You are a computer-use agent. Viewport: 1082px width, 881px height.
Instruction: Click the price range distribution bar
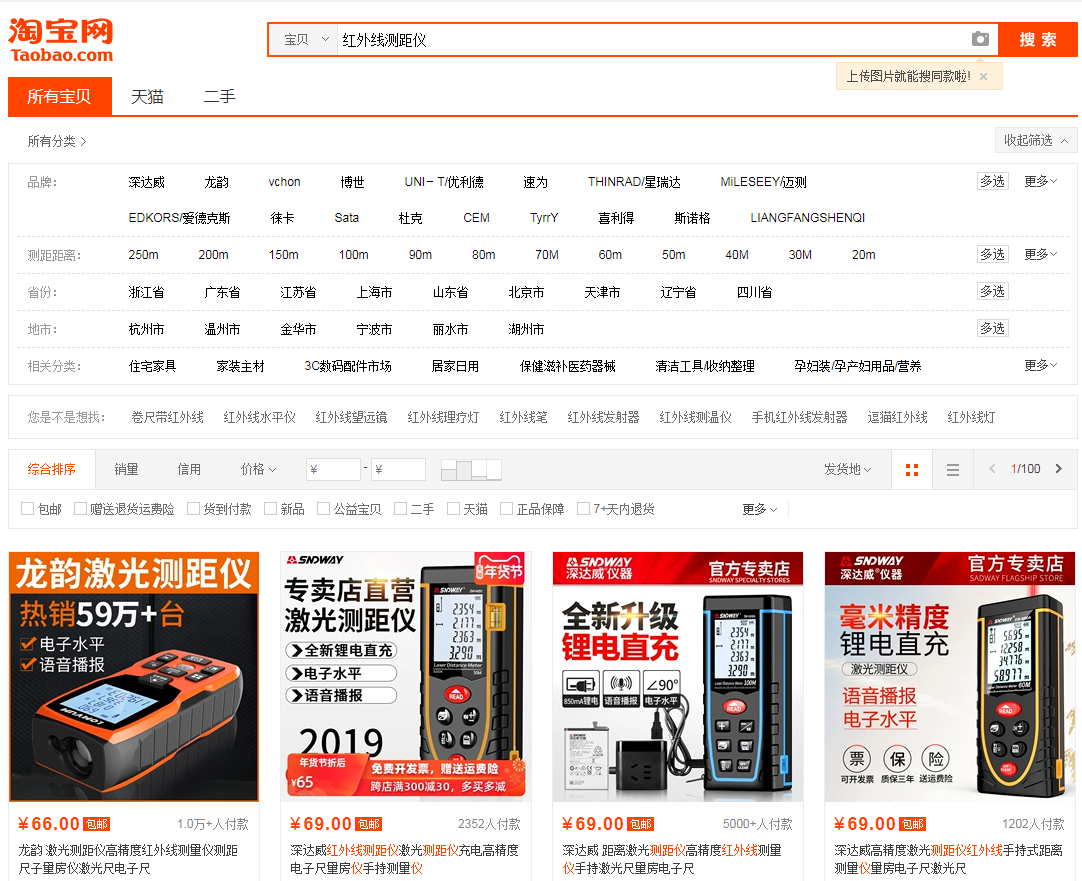[x=471, y=470]
